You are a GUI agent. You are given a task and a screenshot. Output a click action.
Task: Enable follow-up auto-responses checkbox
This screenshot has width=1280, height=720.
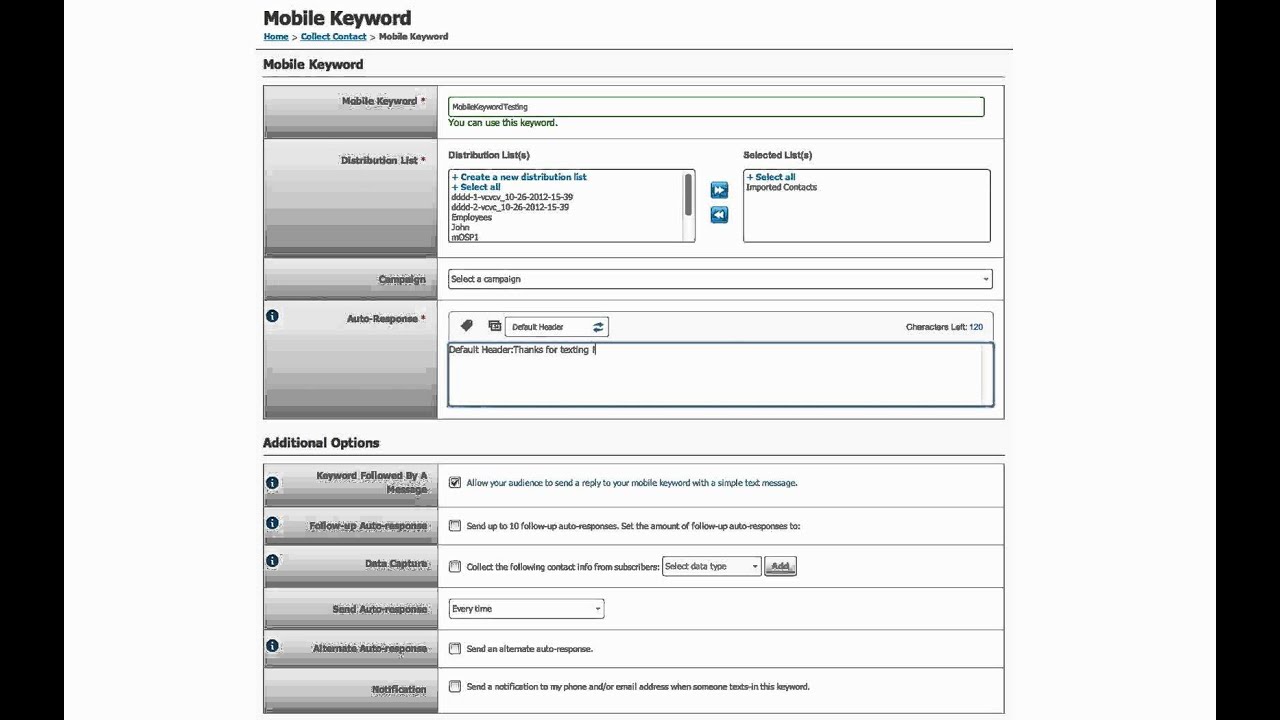coord(455,526)
